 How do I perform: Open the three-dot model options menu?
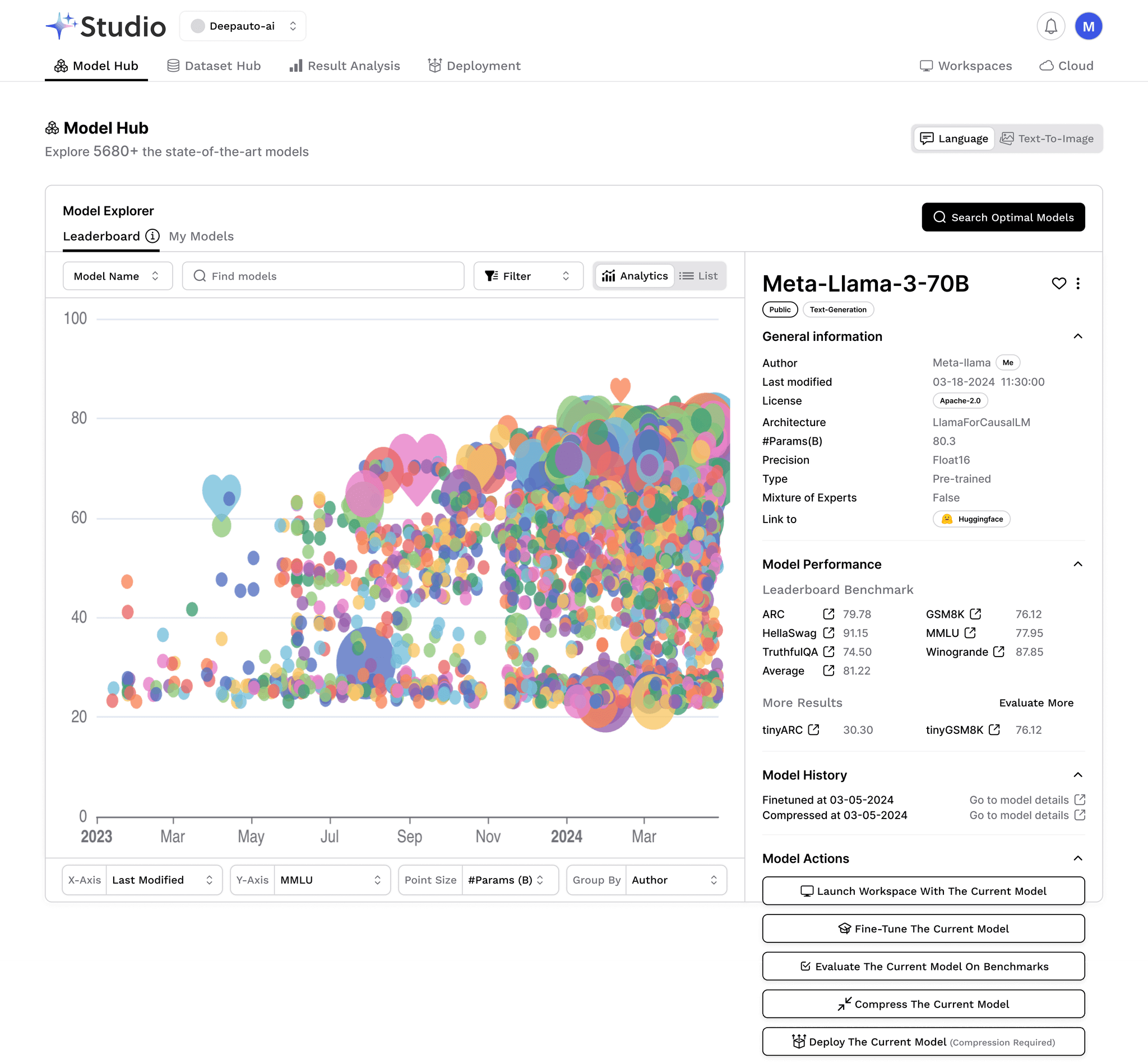click(1078, 283)
